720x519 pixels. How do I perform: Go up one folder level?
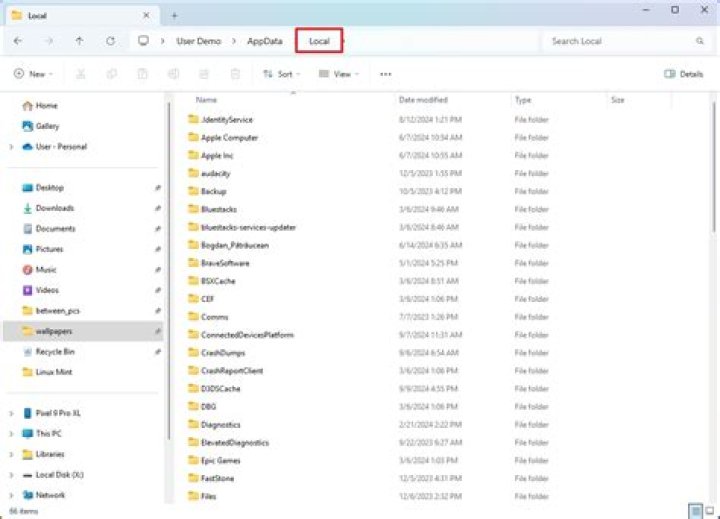pos(79,41)
